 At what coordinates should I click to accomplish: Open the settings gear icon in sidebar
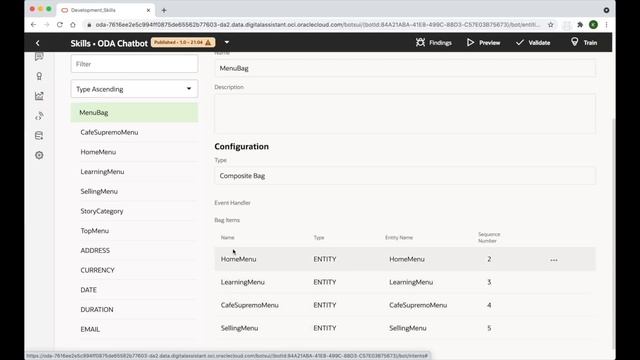click(39, 155)
